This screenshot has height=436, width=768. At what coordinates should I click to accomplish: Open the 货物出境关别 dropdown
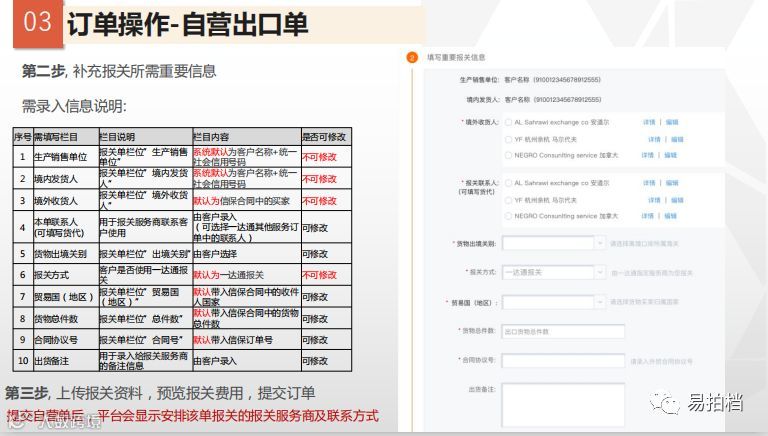pyautogui.click(x=553, y=243)
